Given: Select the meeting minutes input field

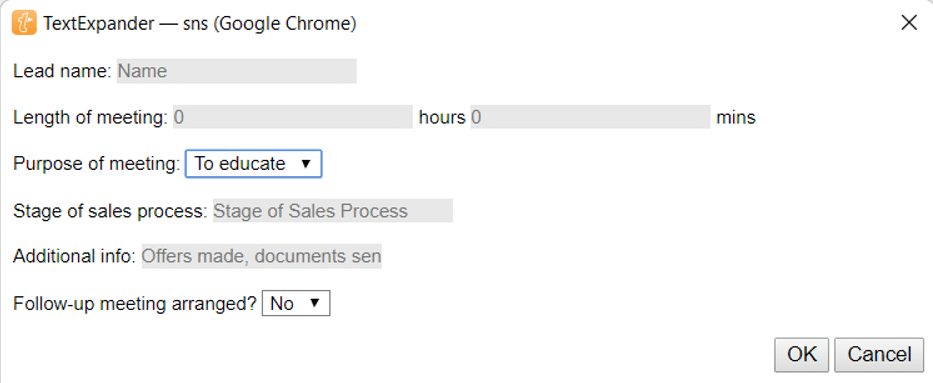Looking at the screenshot, I should click(x=590, y=117).
